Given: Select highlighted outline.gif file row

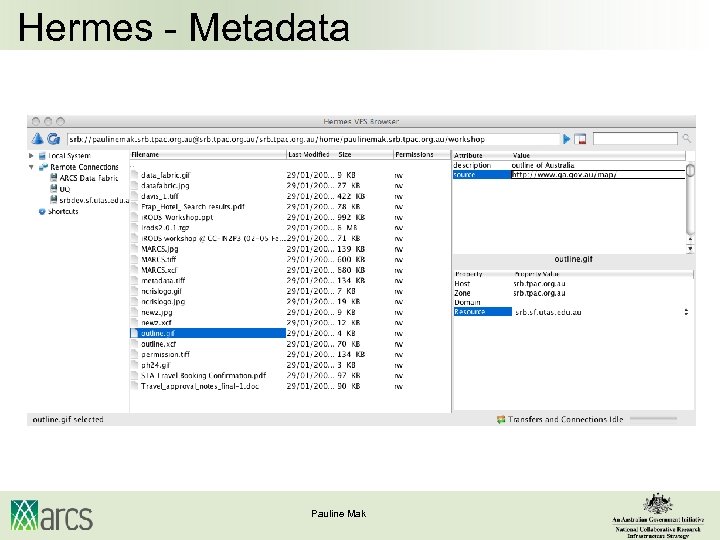Looking at the screenshot, I should (x=208, y=333).
